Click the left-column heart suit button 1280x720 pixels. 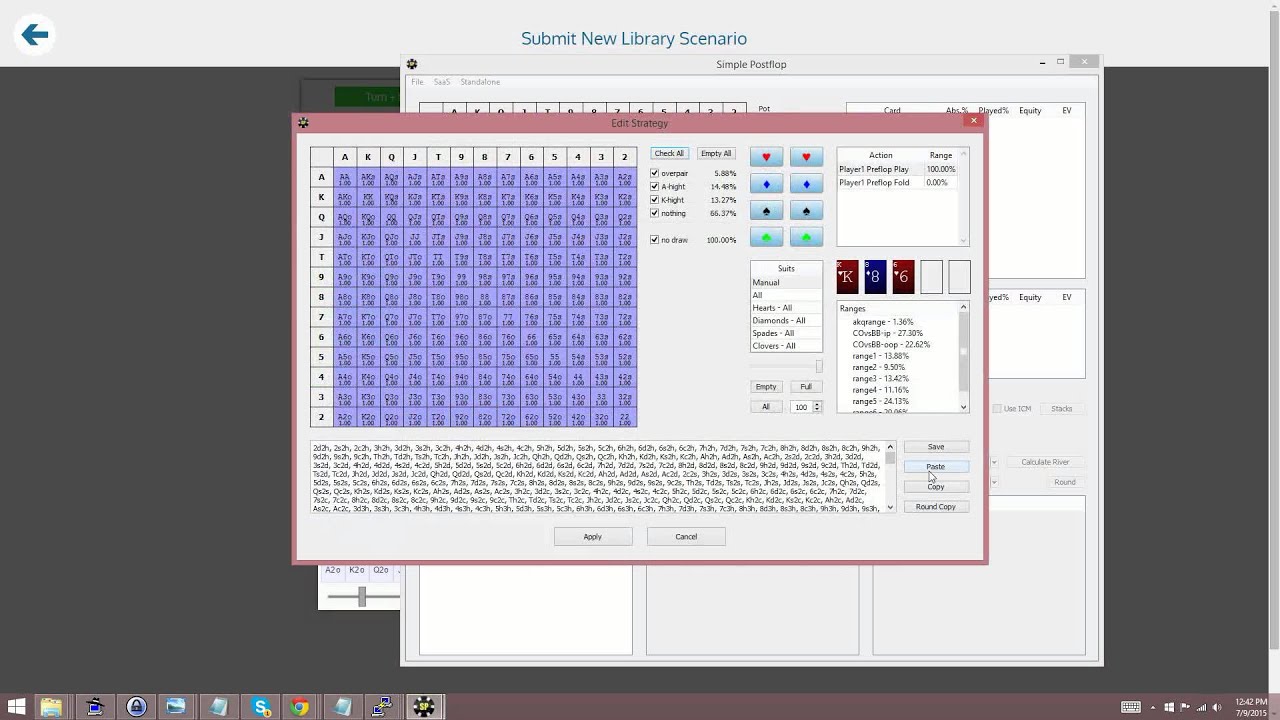pyautogui.click(x=767, y=157)
